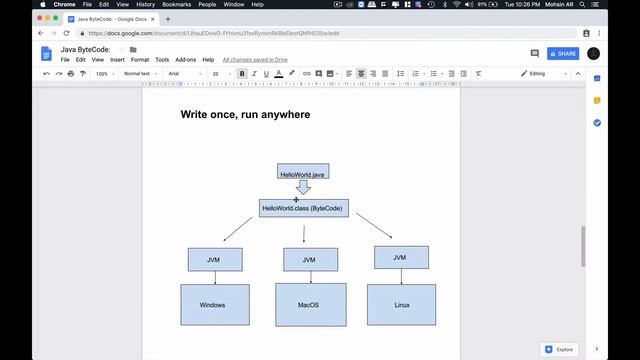The width and height of the screenshot is (640, 360).
Task: Open the Docs File menu
Action: coord(65,60)
